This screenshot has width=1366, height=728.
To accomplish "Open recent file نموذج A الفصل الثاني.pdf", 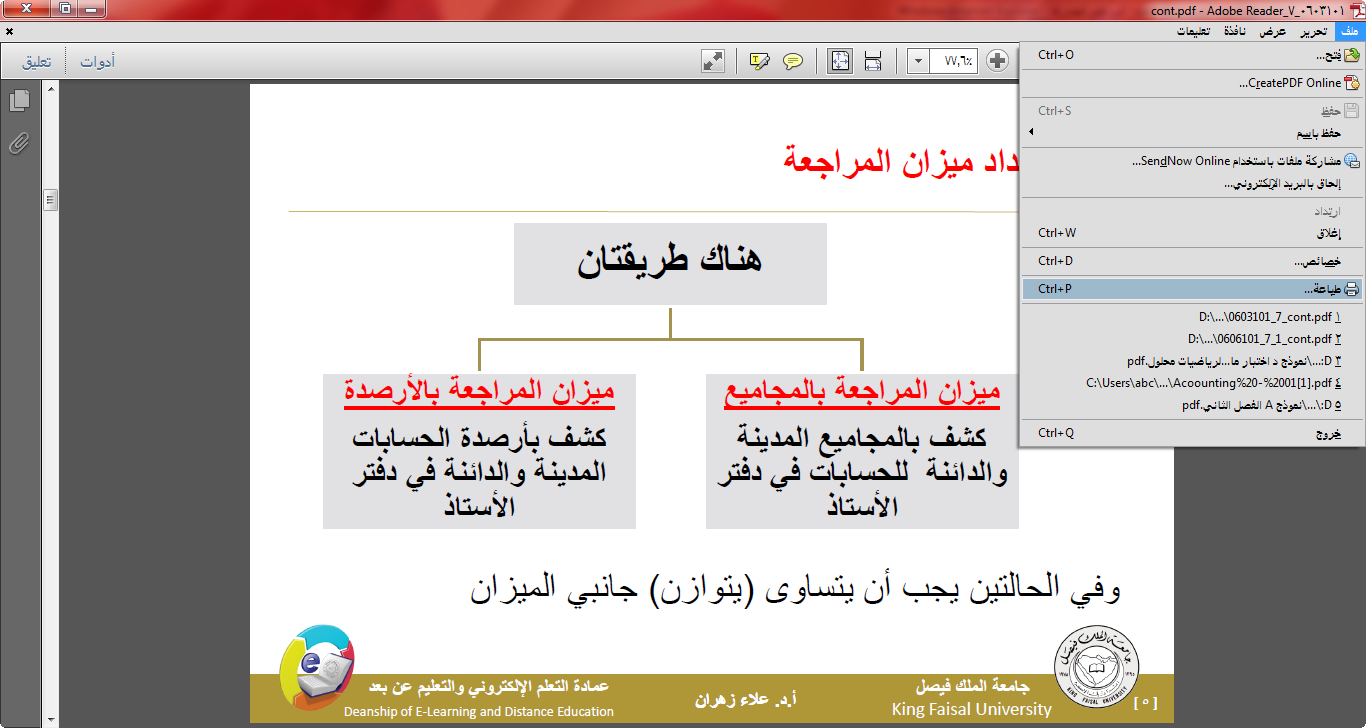I will click(x=1191, y=405).
